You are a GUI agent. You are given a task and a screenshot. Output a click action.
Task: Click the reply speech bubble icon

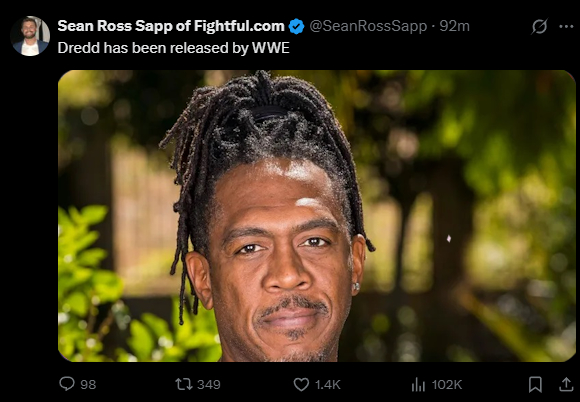tap(67, 384)
